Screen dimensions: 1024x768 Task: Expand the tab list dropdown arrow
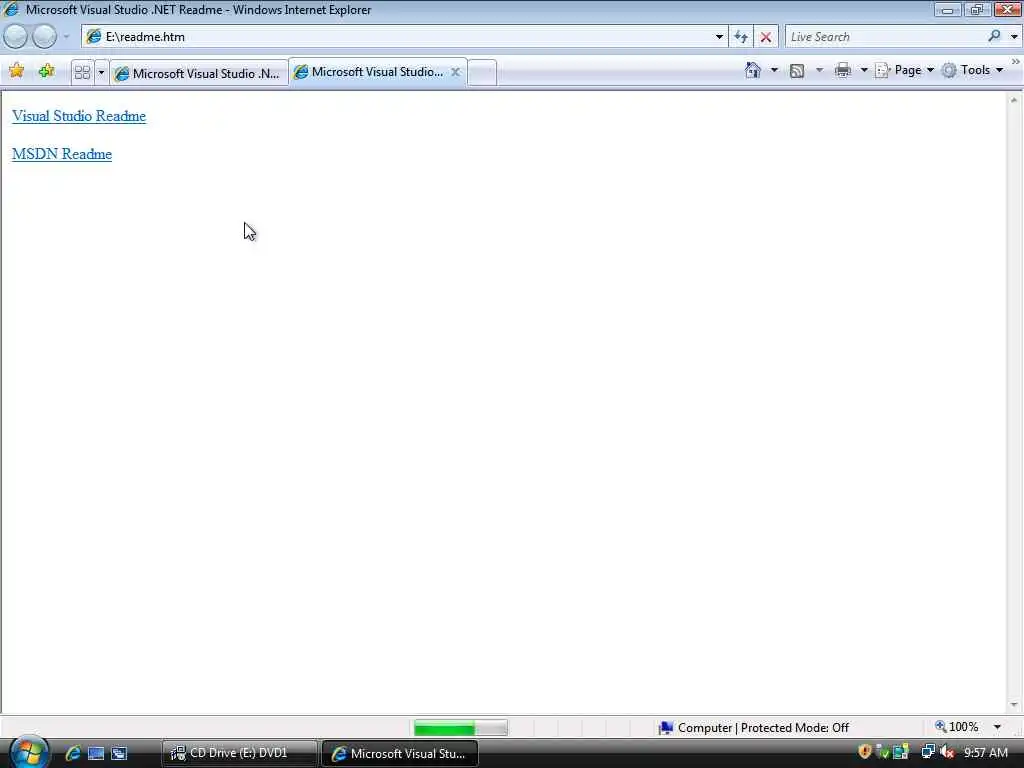[101, 72]
